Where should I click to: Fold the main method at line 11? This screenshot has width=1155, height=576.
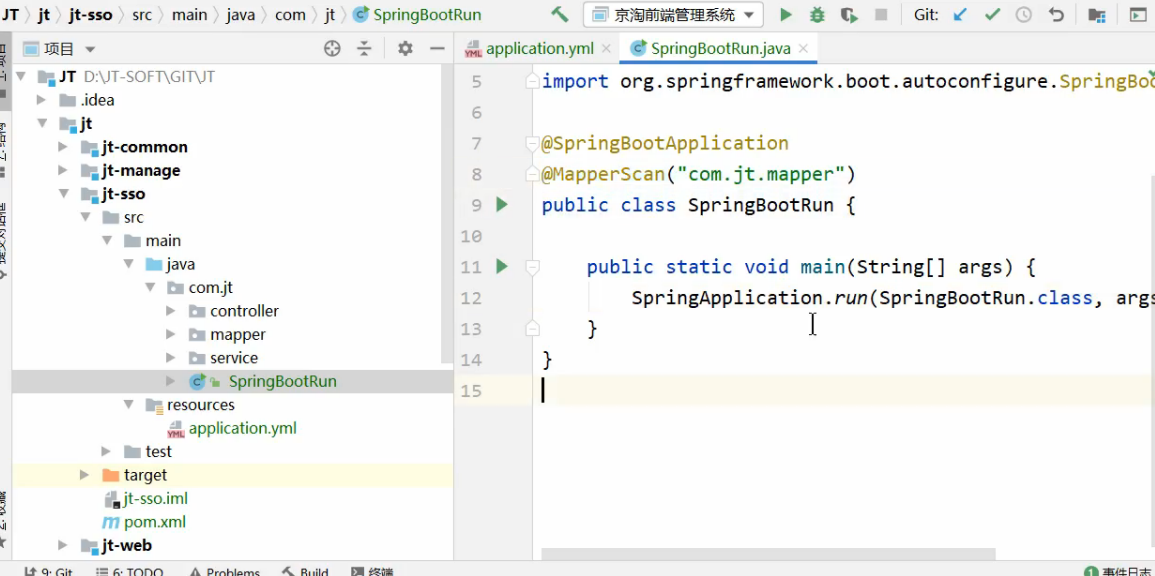coord(533,266)
